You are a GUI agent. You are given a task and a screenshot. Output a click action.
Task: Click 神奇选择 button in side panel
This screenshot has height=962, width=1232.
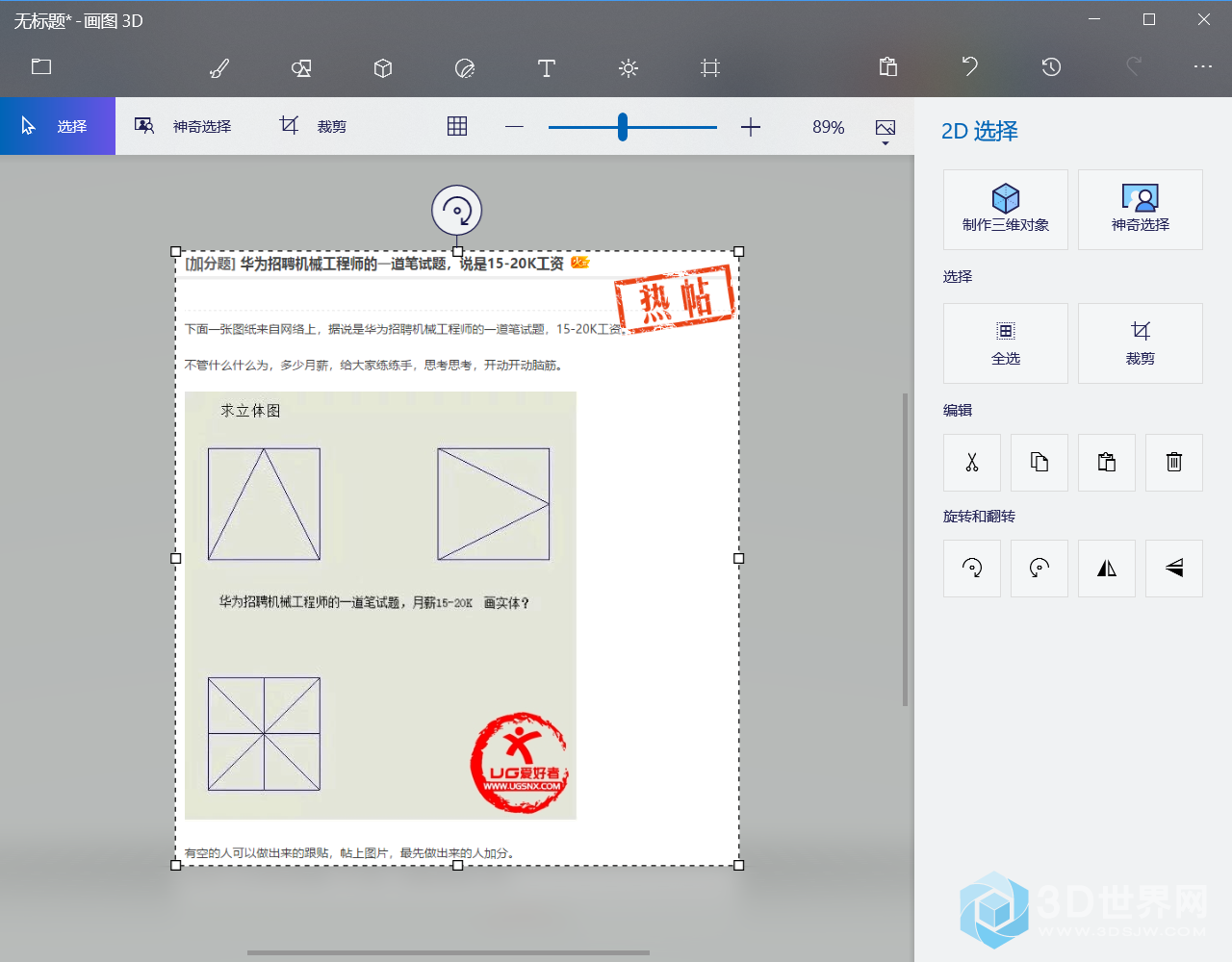click(1141, 210)
